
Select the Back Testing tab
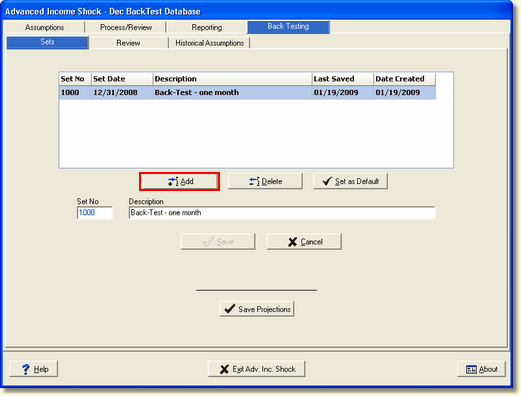(288, 27)
